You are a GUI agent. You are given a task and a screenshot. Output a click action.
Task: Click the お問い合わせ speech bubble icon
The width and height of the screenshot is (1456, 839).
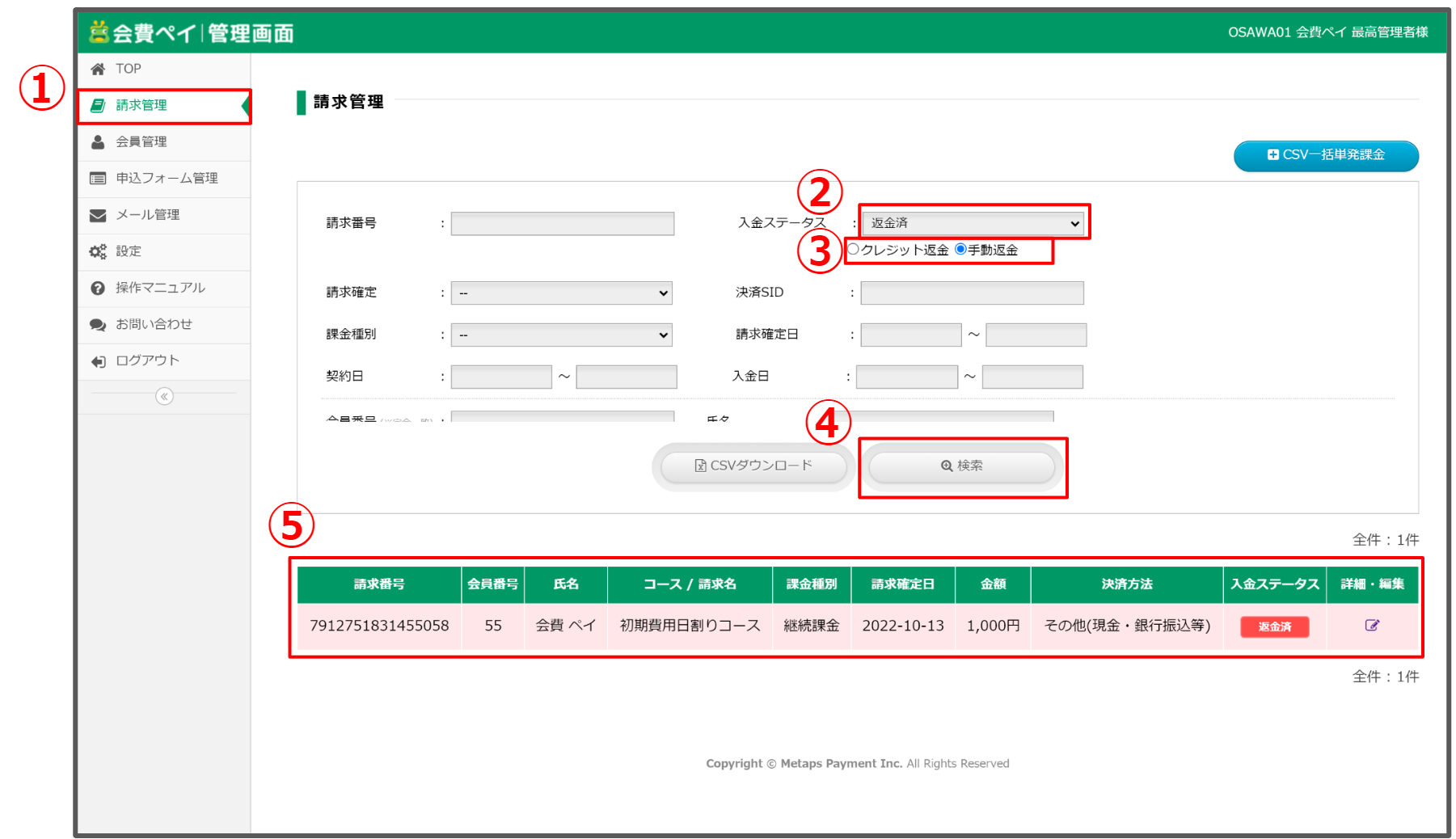coord(98,325)
